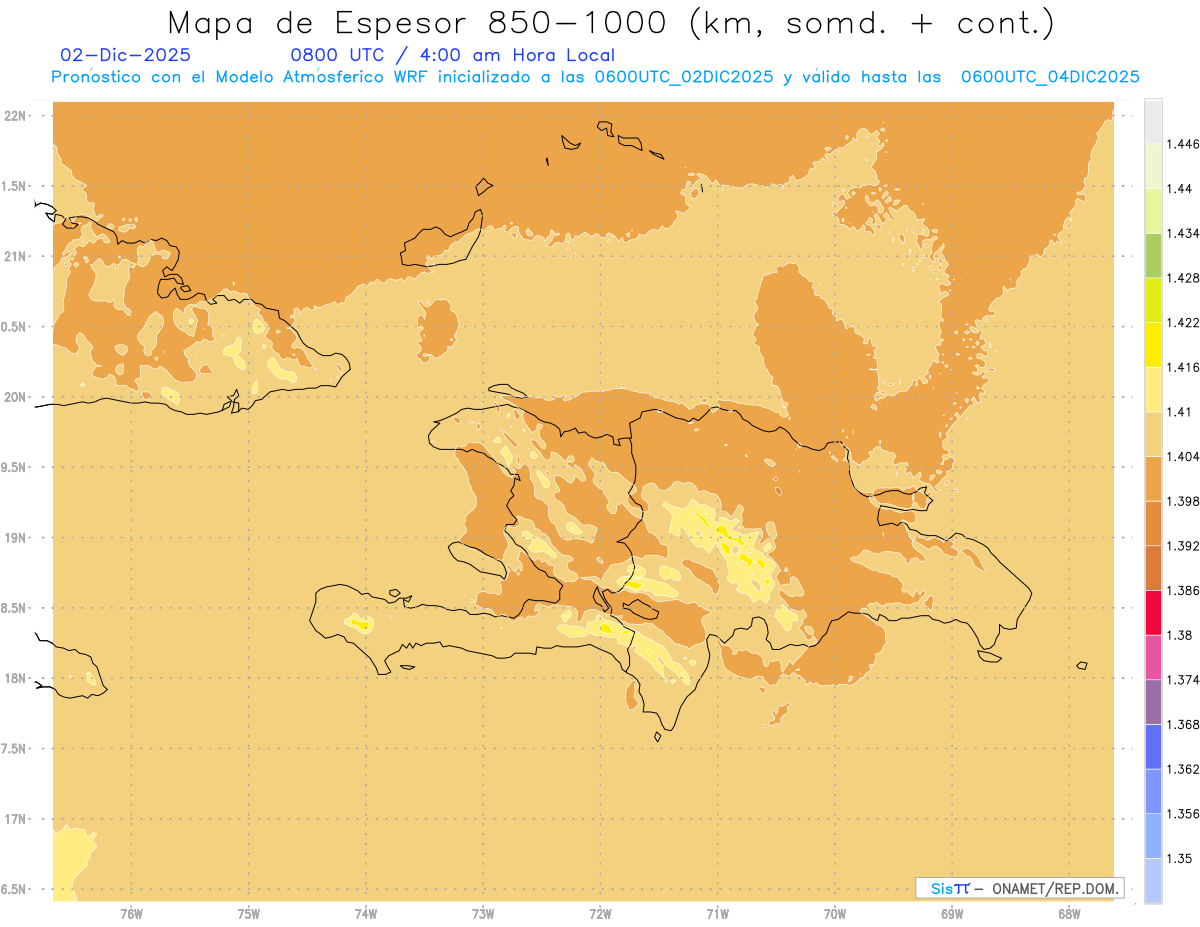
Task: Click the legend value 1.446
Action: pyautogui.click(x=1183, y=144)
